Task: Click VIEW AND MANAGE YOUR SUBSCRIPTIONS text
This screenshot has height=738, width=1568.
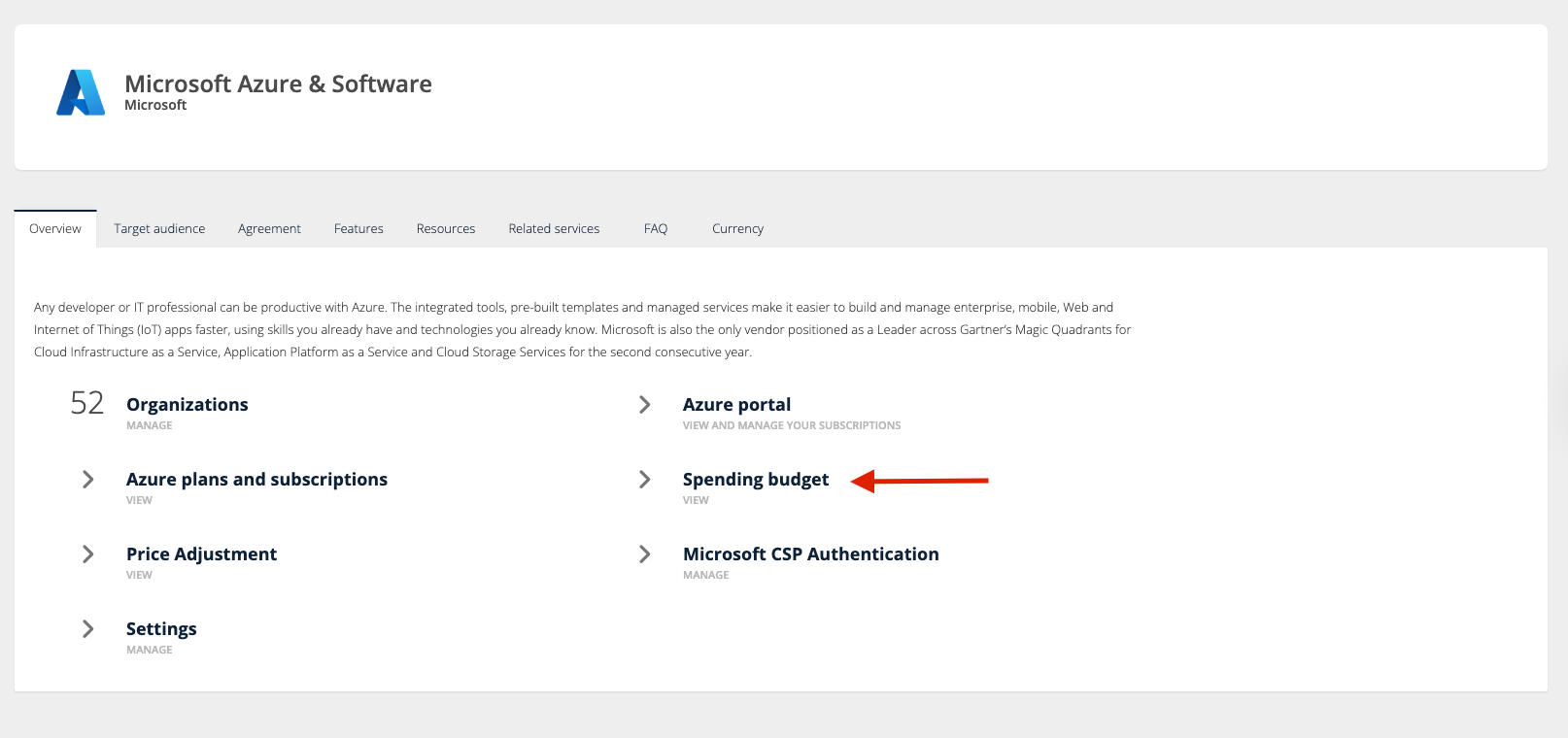Action: (792, 425)
